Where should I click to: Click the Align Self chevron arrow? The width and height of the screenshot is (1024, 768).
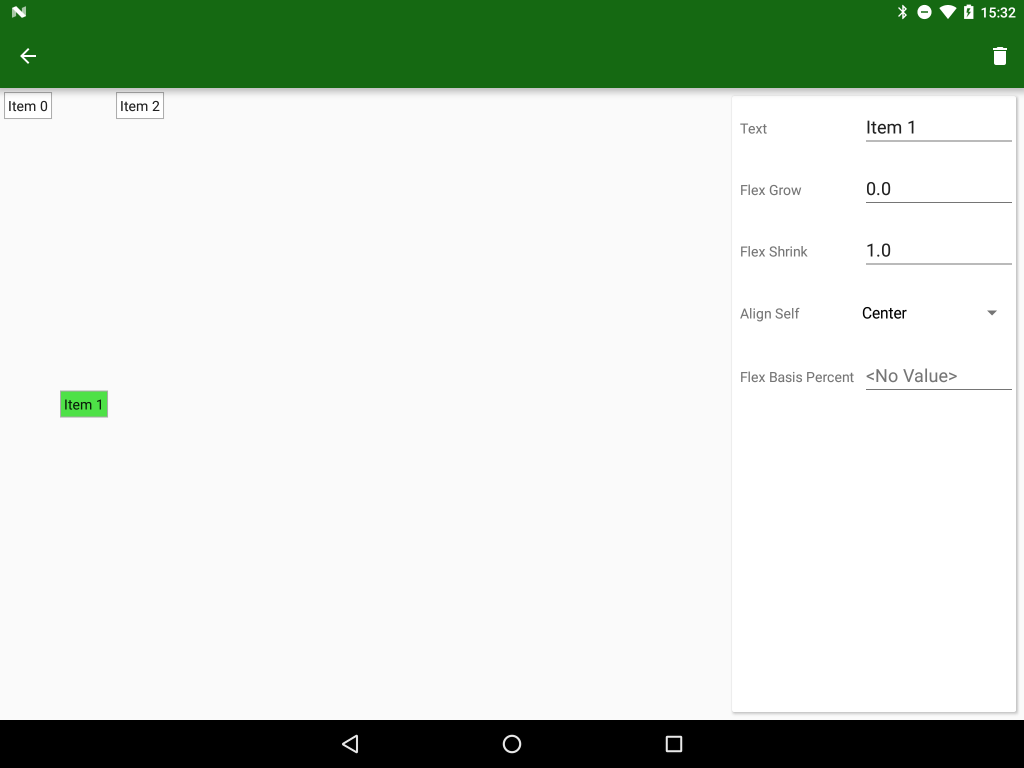click(x=991, y=313)
